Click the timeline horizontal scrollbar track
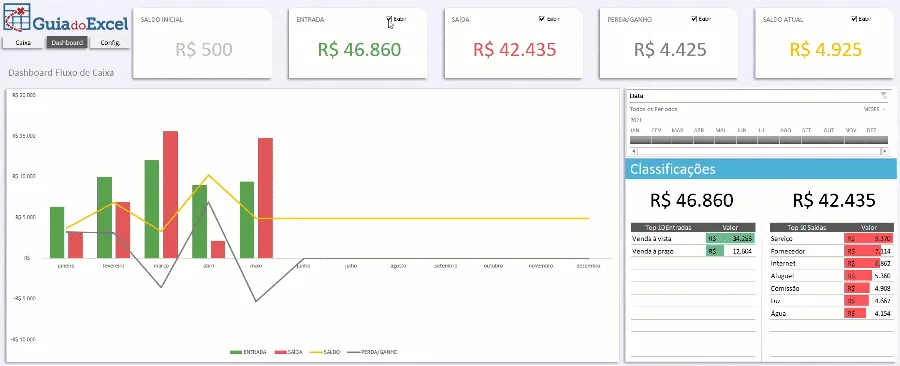900x366 pixels. pos(759,151)
